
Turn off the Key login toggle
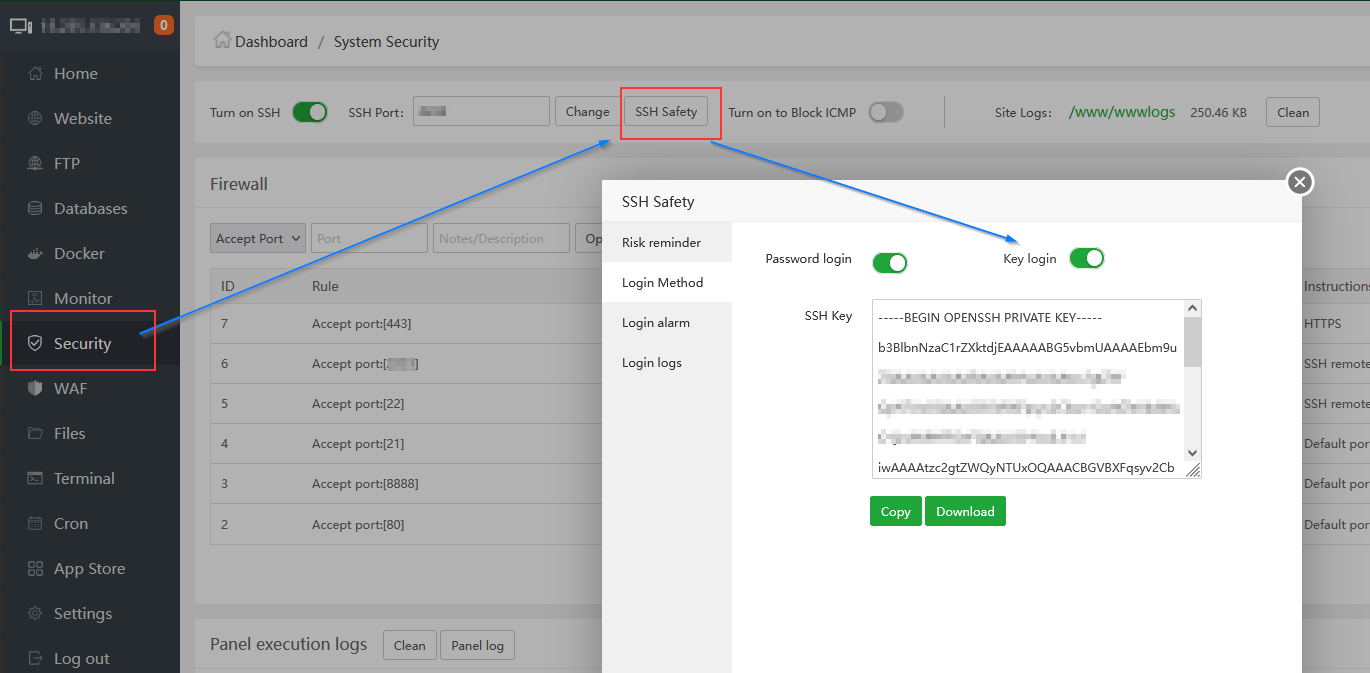coord(1086,257)
